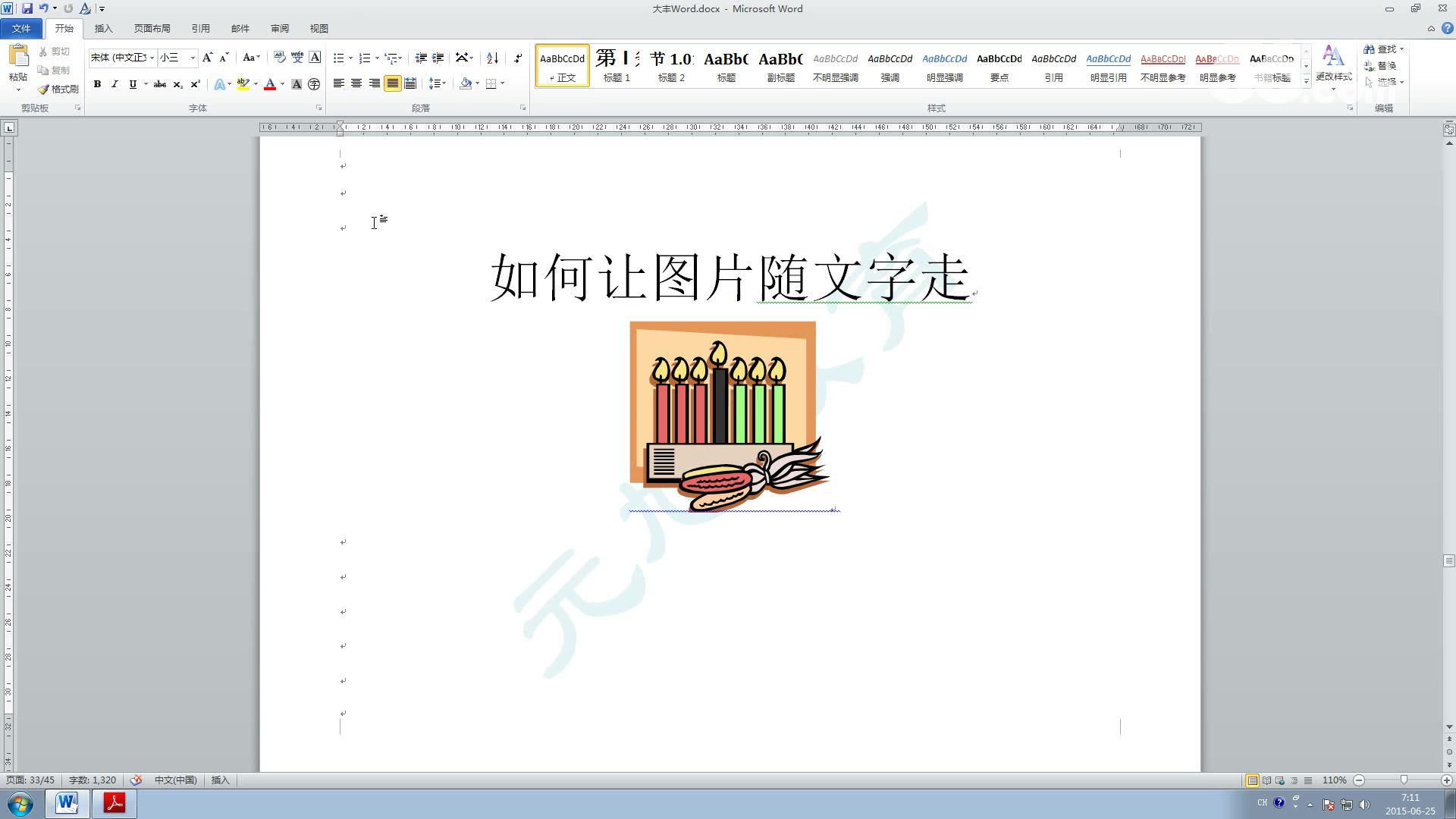Toggle the right-align paragraph setting
The height and width of the screenshot is (819, 1456).
tap(374, 83)
